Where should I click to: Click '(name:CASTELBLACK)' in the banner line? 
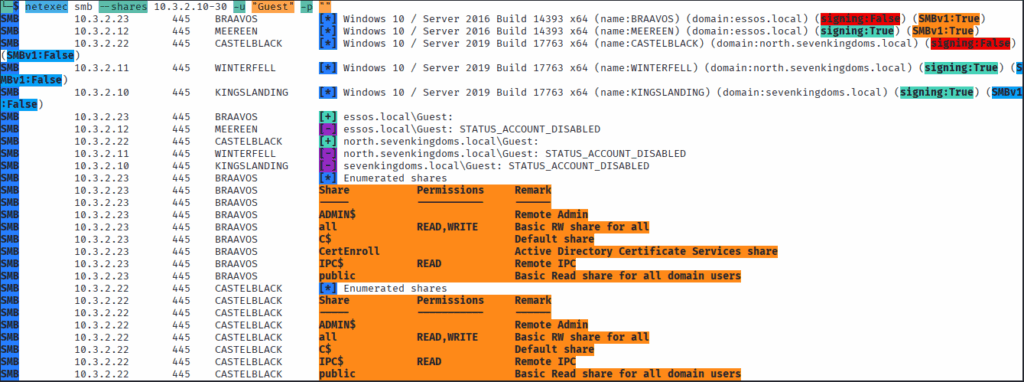[649, 43]
